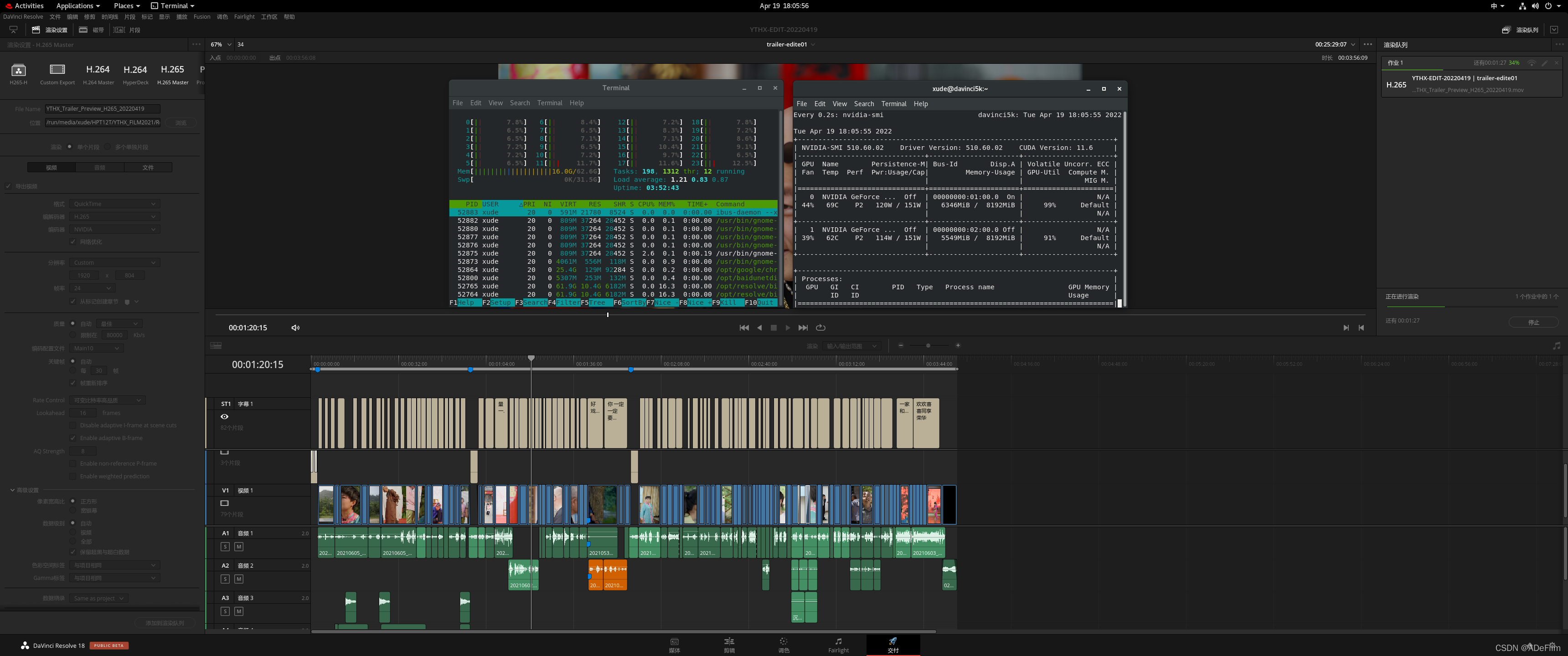Click the timeline zoom slider handle
This screenshot has width=1568, height=656.
(x=928, y=346)
